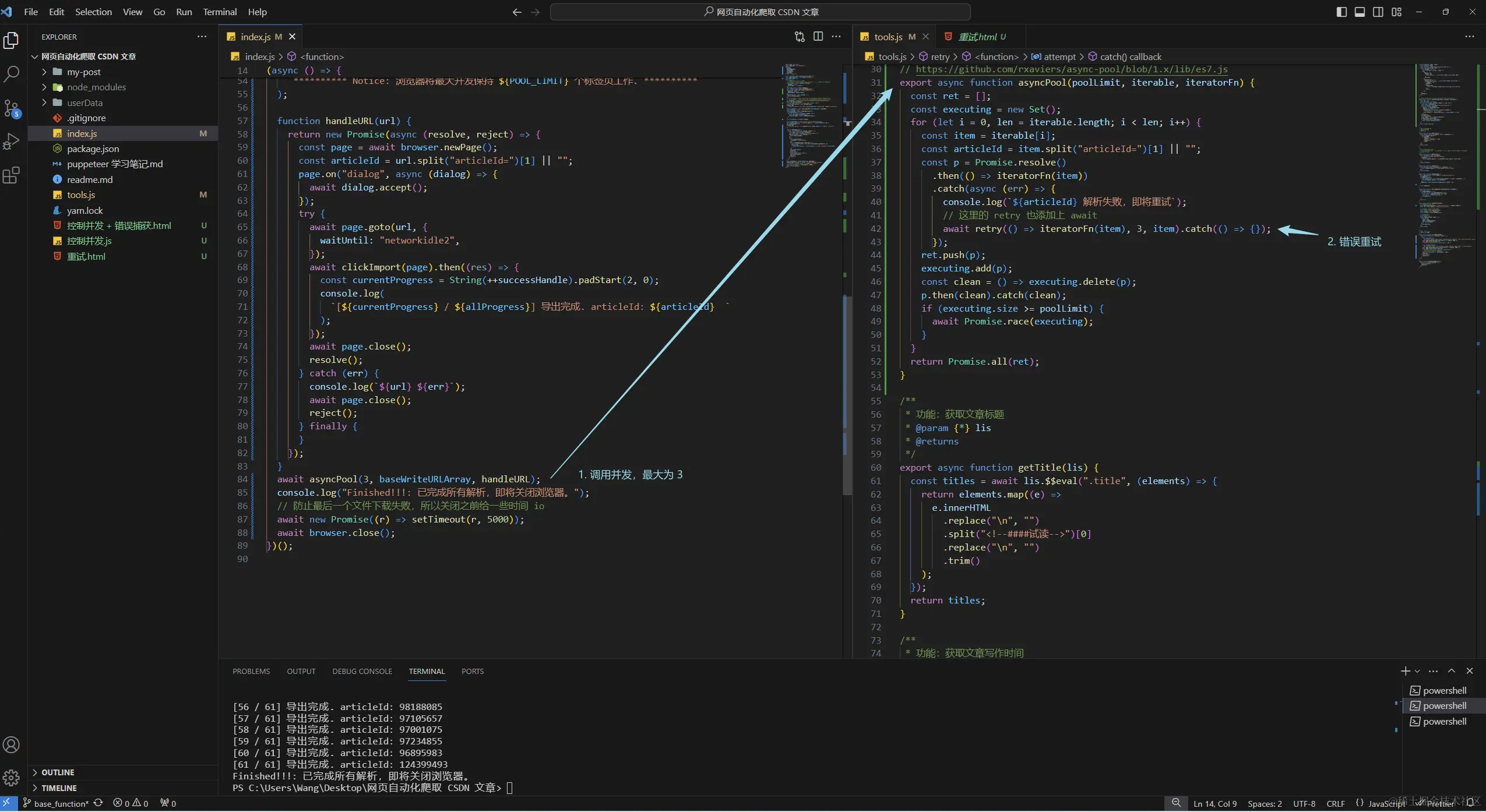1486x812 pixels.
Task: Open the Search view in activity bar
Action: [11, 73]
